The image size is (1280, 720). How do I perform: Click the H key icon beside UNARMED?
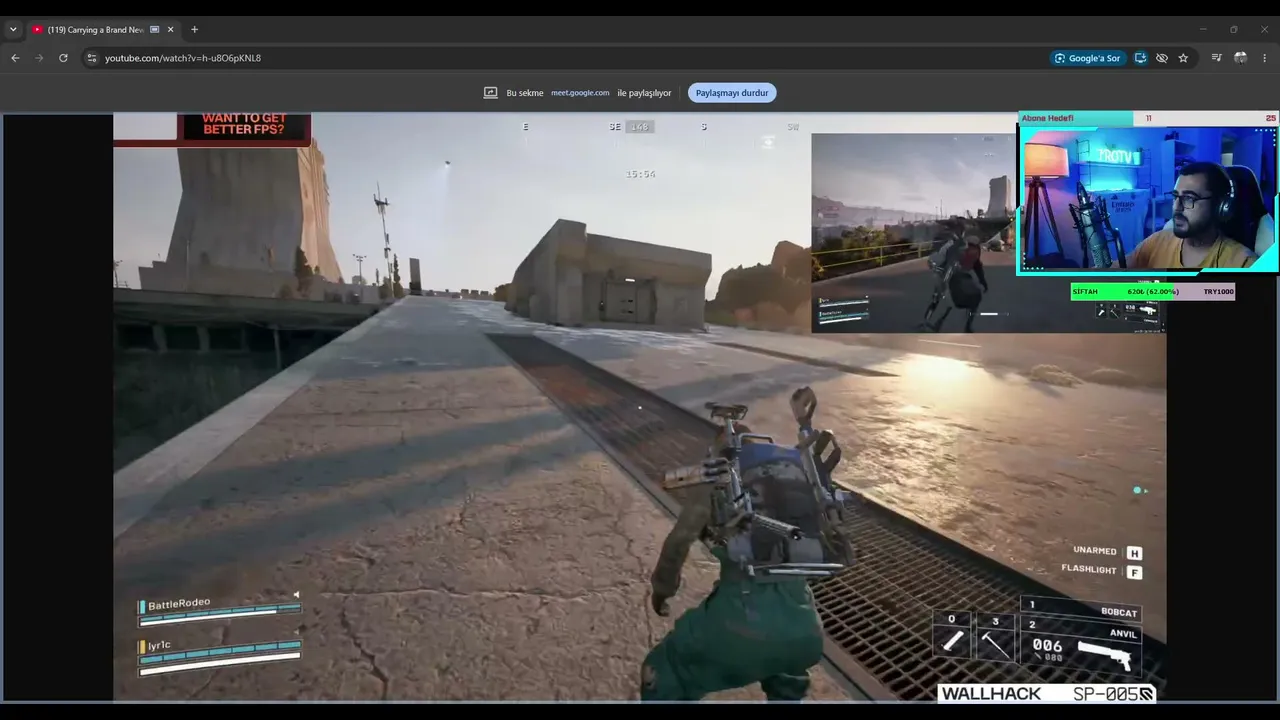coord(1134,553)
